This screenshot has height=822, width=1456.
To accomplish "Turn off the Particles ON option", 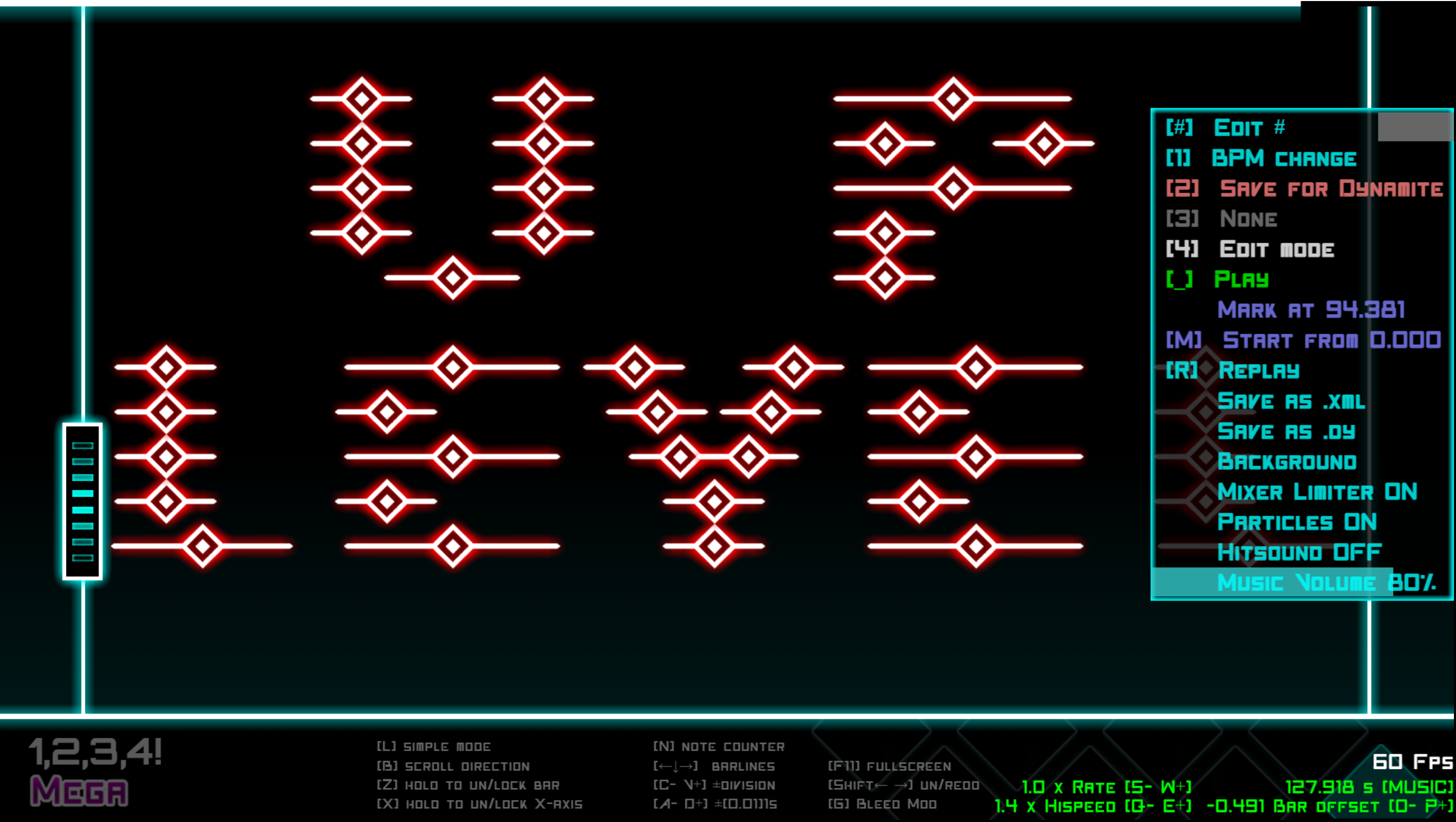I will [1296, 522].
